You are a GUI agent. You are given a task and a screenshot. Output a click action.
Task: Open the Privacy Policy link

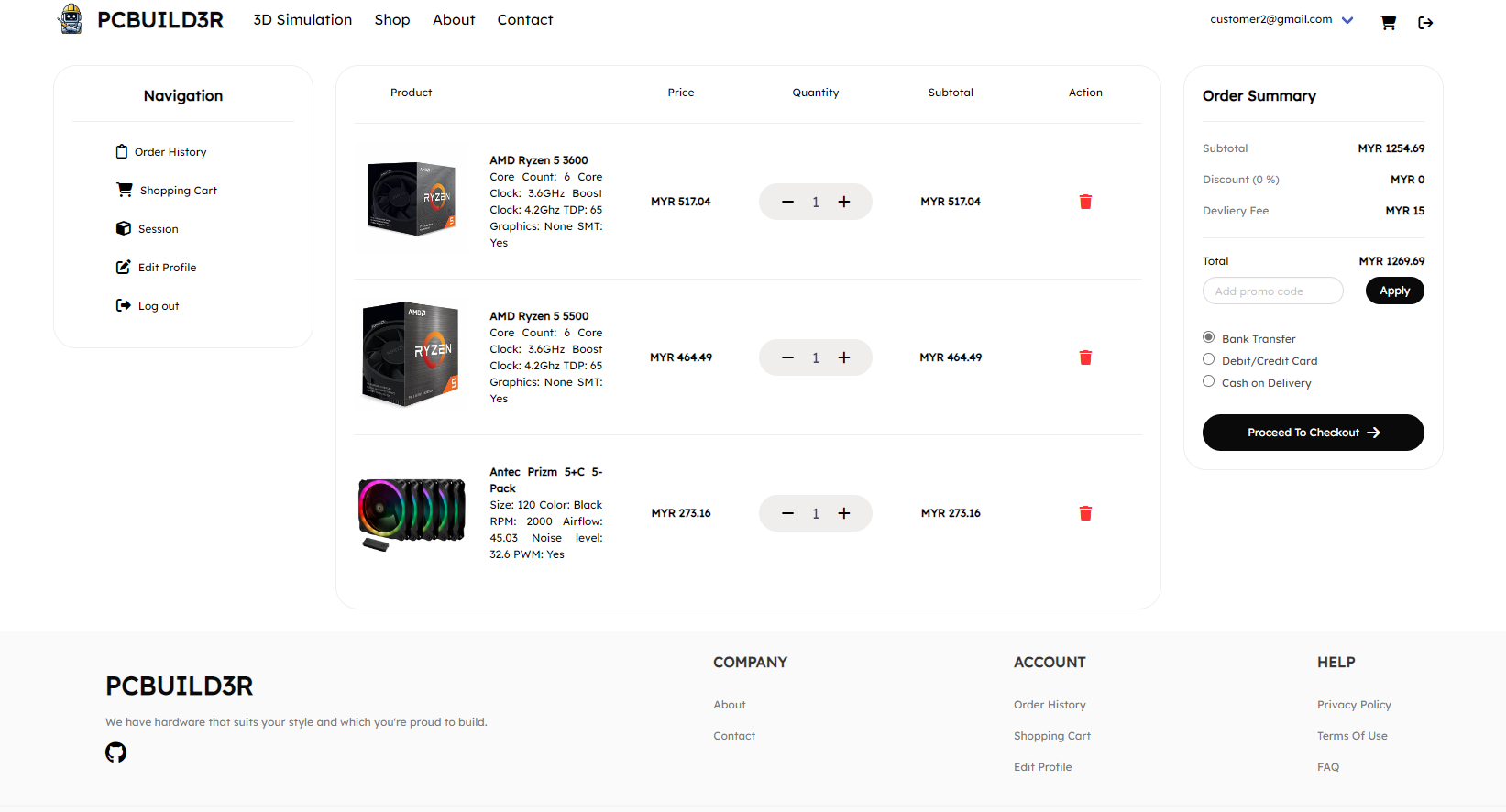[x=1354, y=705]
